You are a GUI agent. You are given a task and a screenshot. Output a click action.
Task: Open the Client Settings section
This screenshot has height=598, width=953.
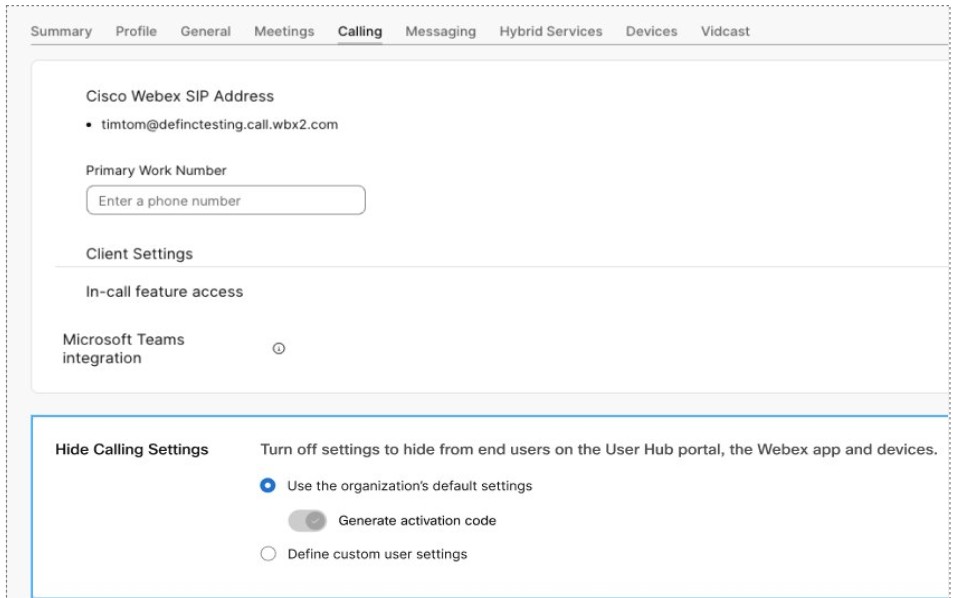click(x=139, y=253)
